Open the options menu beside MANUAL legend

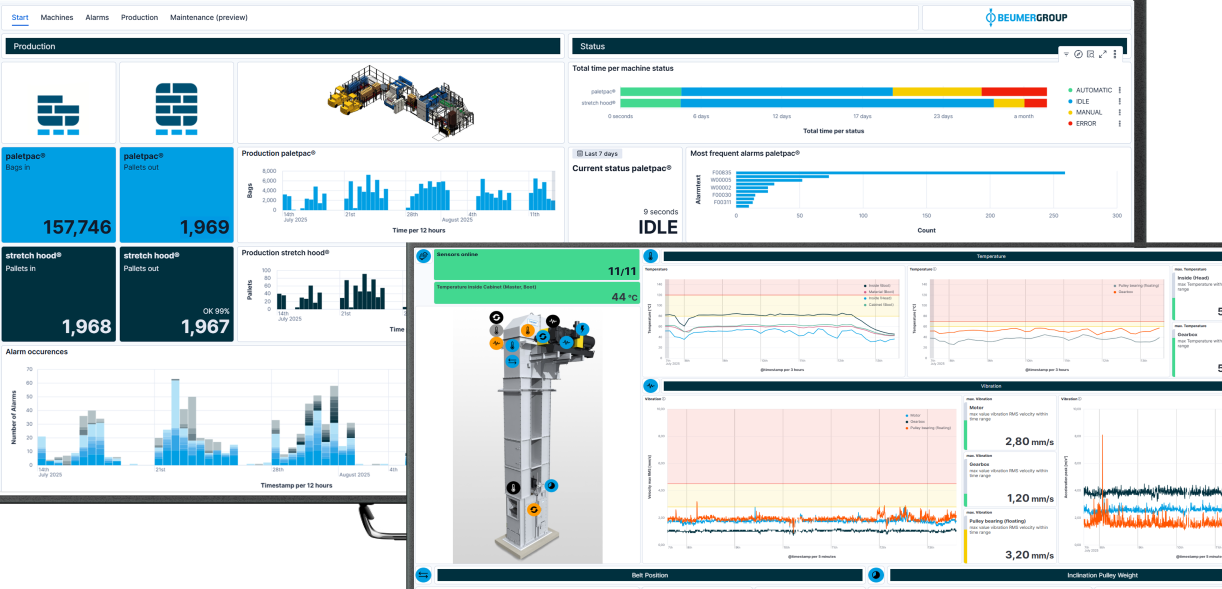(x=1120, y=112)
